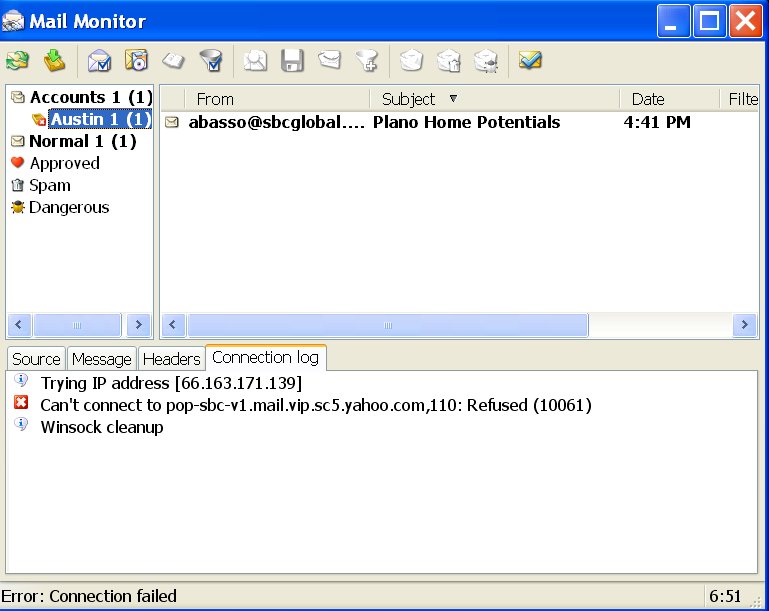The width and height of the screenshot is (769, 611).
Task: Click the check mail refresh icon
Action: tap(17, 61)
